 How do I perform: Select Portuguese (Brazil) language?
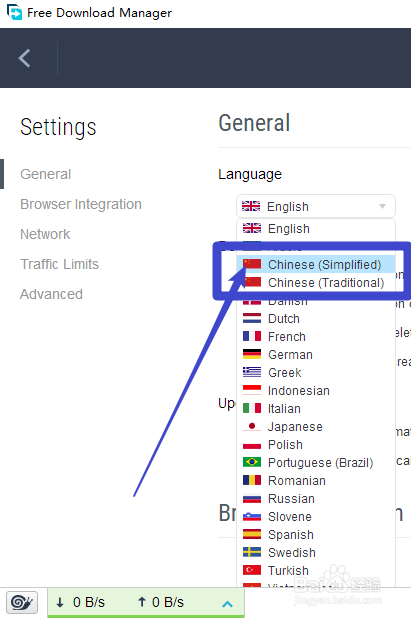(316, 463)
